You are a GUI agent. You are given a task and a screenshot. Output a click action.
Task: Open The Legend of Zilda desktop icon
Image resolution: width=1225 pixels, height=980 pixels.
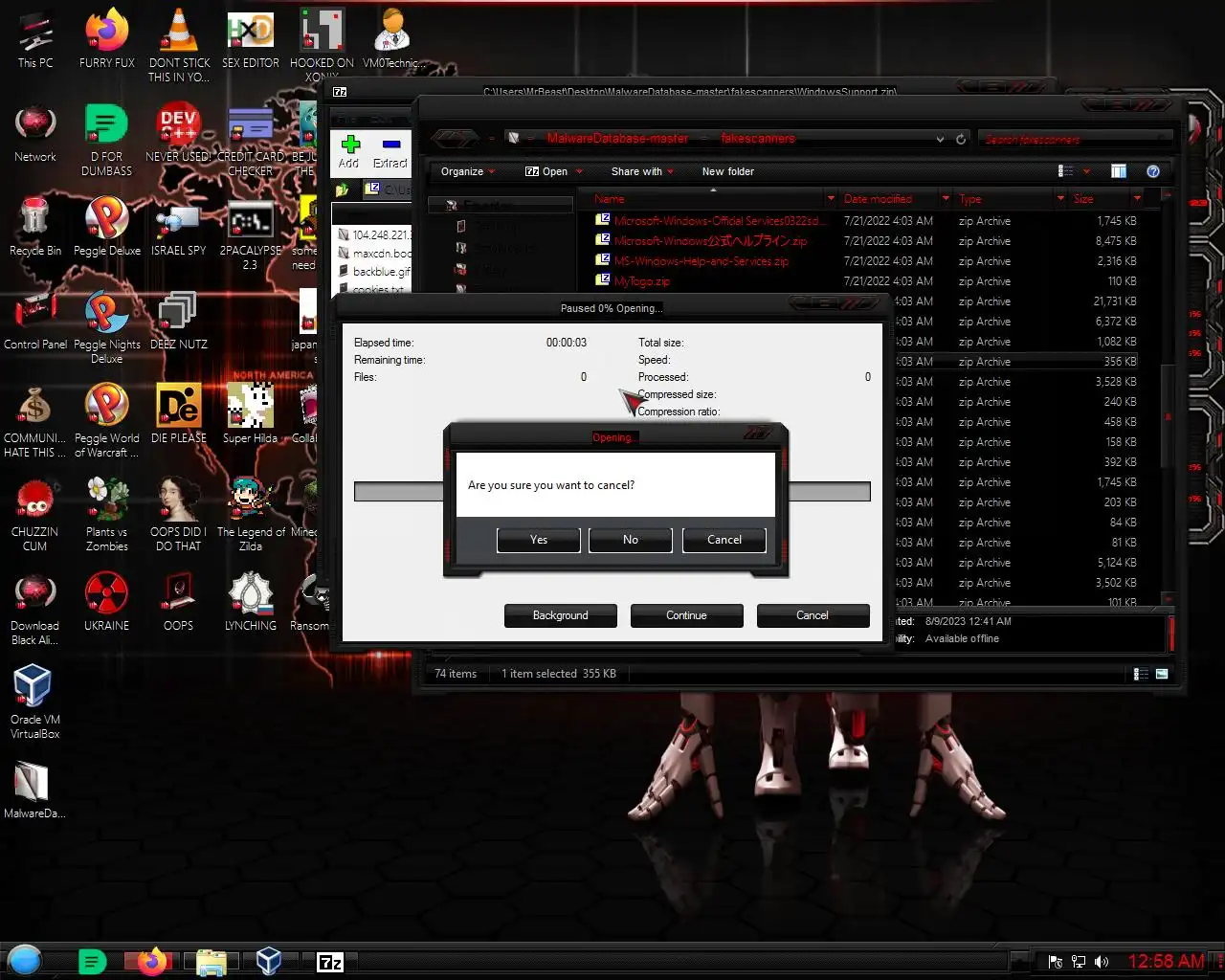[x=251, y=516]
